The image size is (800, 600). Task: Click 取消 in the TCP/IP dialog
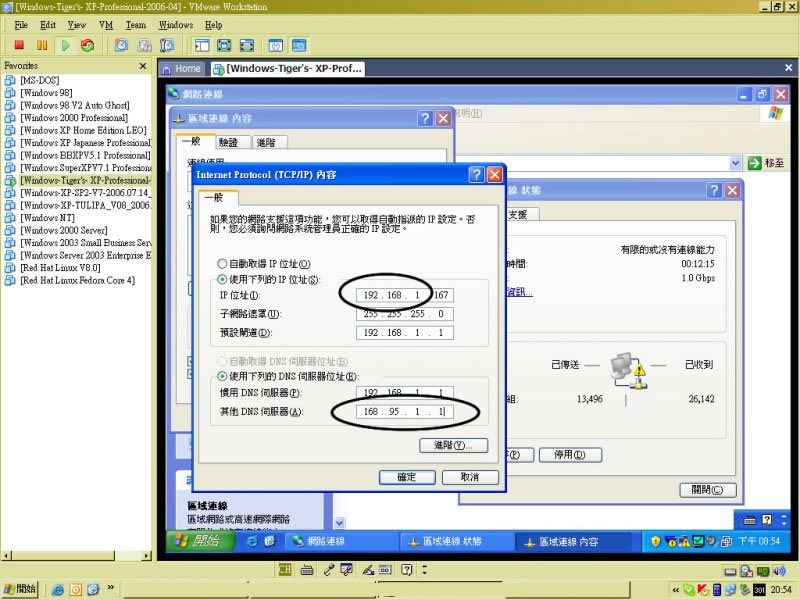470,477
